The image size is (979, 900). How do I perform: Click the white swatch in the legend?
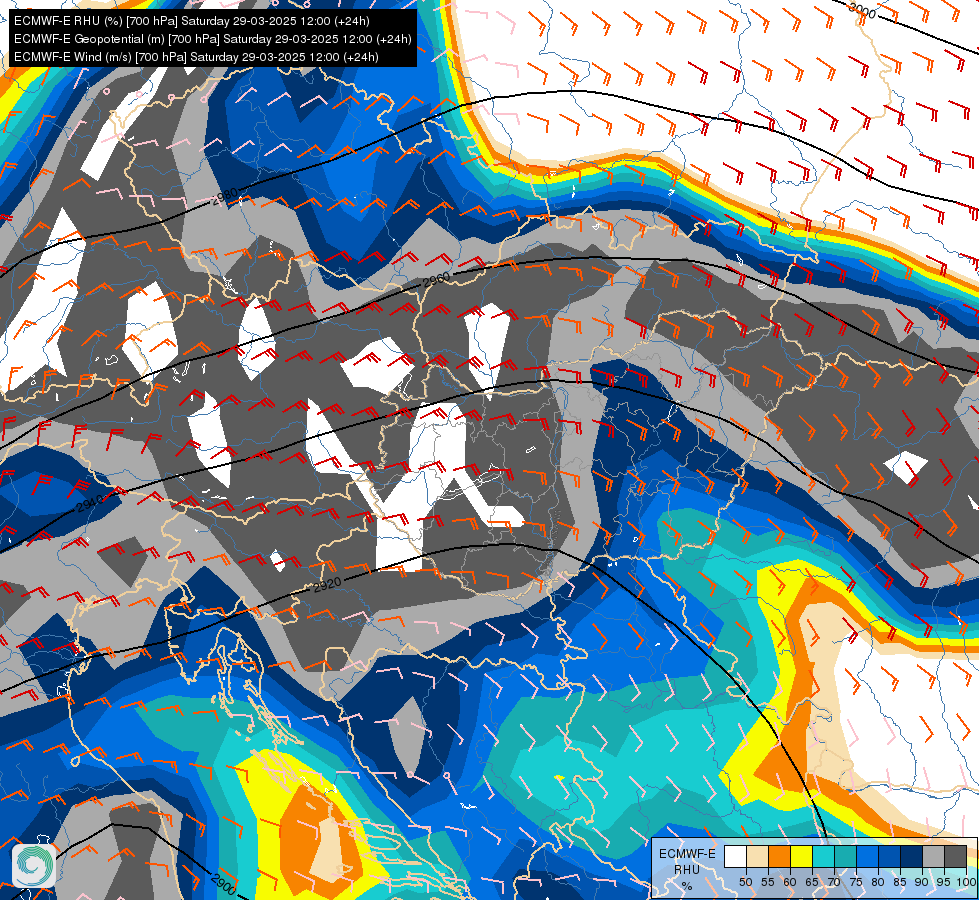pos(735,856)
